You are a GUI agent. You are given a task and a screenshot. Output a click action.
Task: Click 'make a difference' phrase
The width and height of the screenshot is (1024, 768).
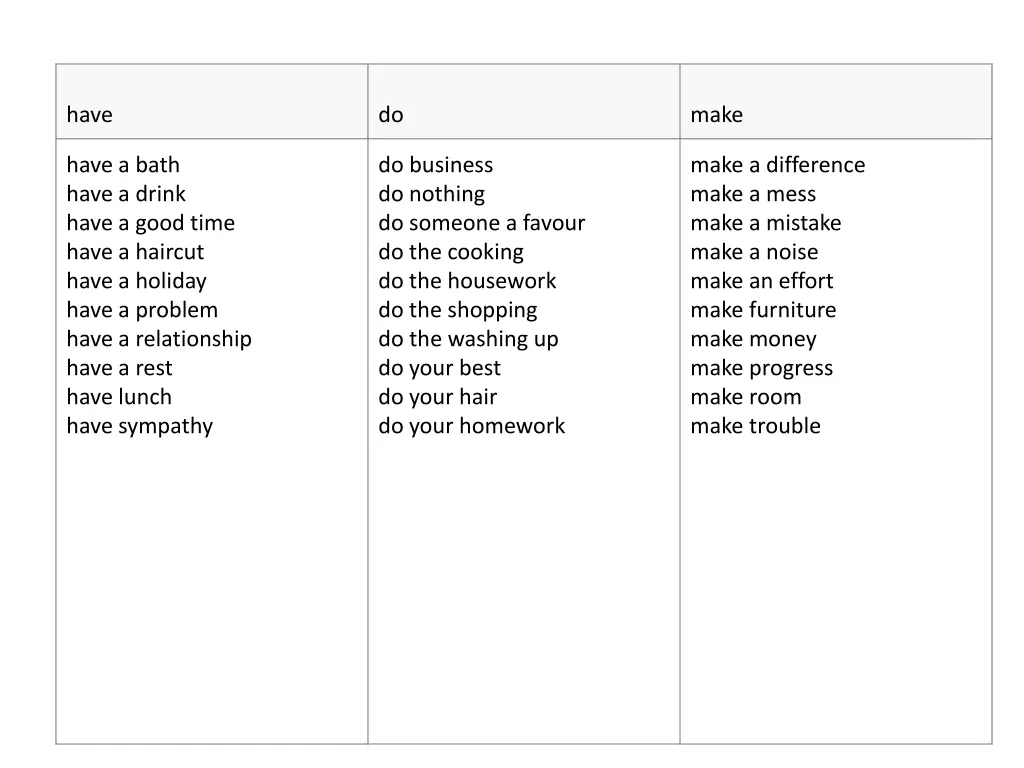pyautogui.click(x=778, y=165)
